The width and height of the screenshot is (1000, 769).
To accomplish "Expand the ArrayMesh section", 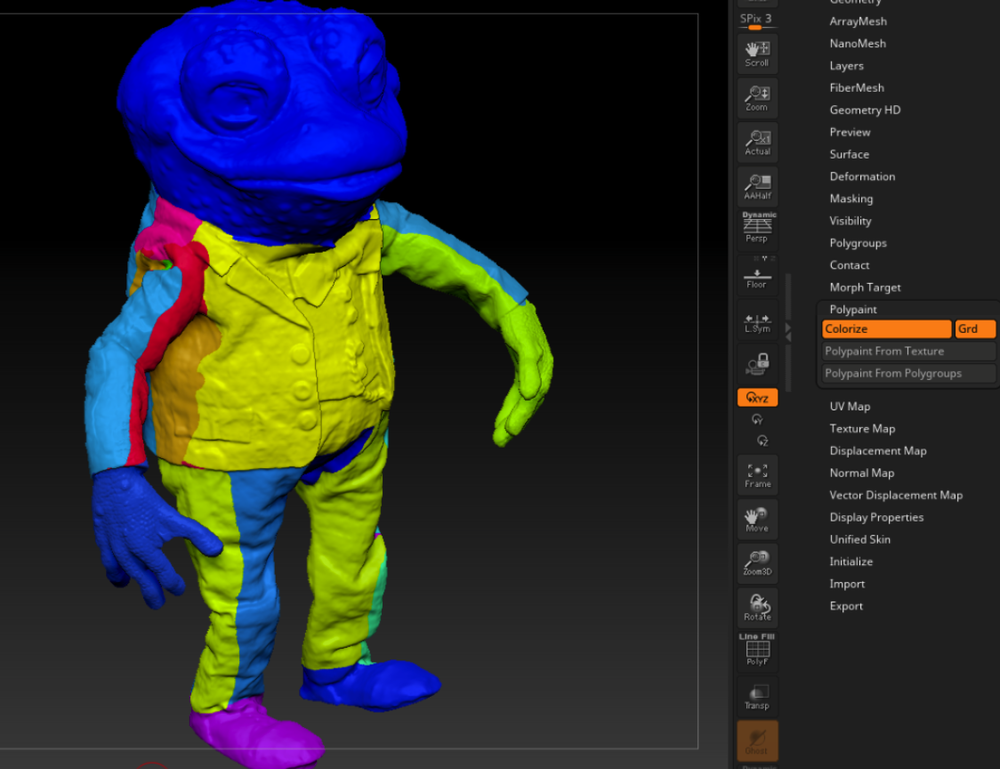I will tap(858, 21).
